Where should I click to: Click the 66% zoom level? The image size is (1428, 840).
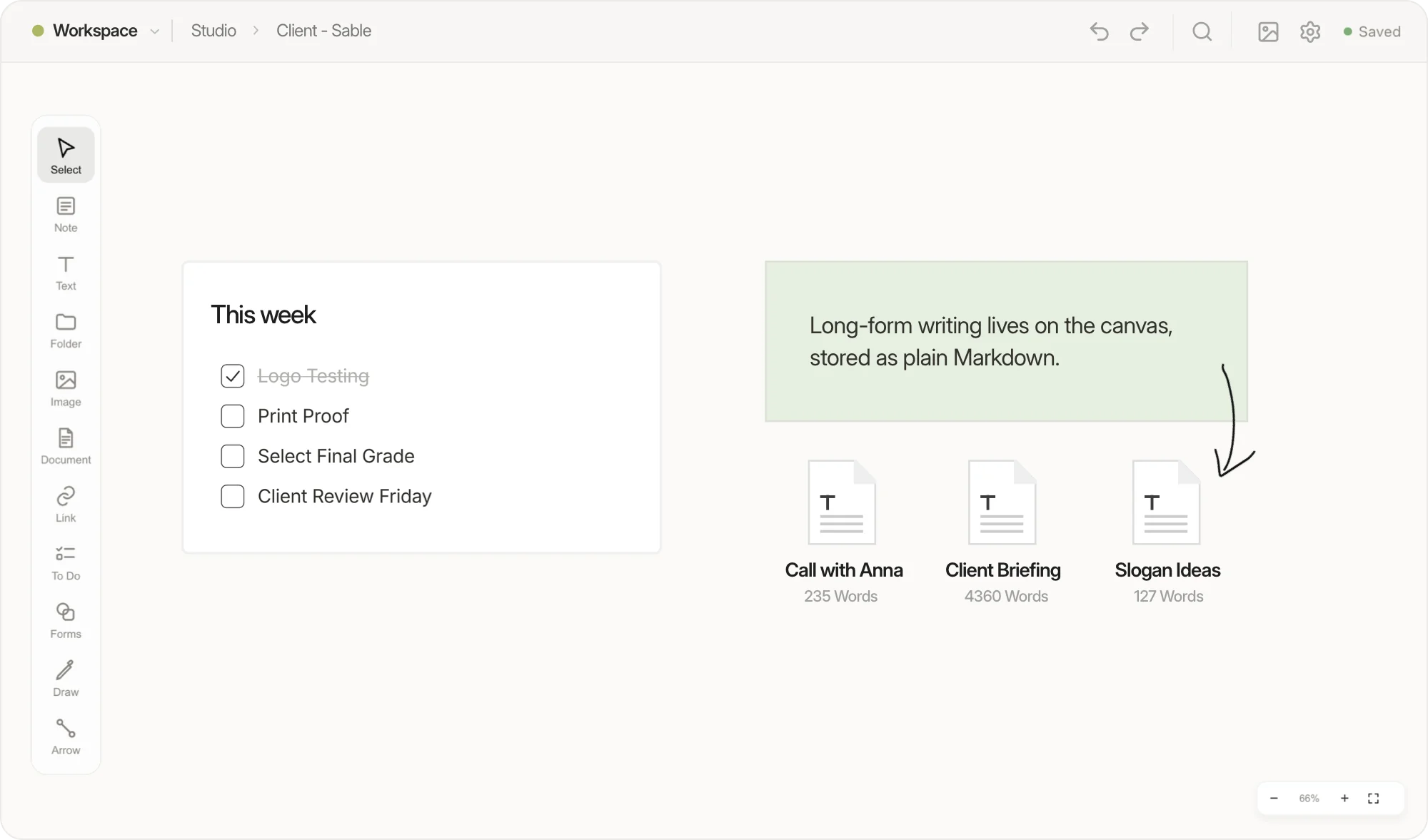pos(1309,798)
